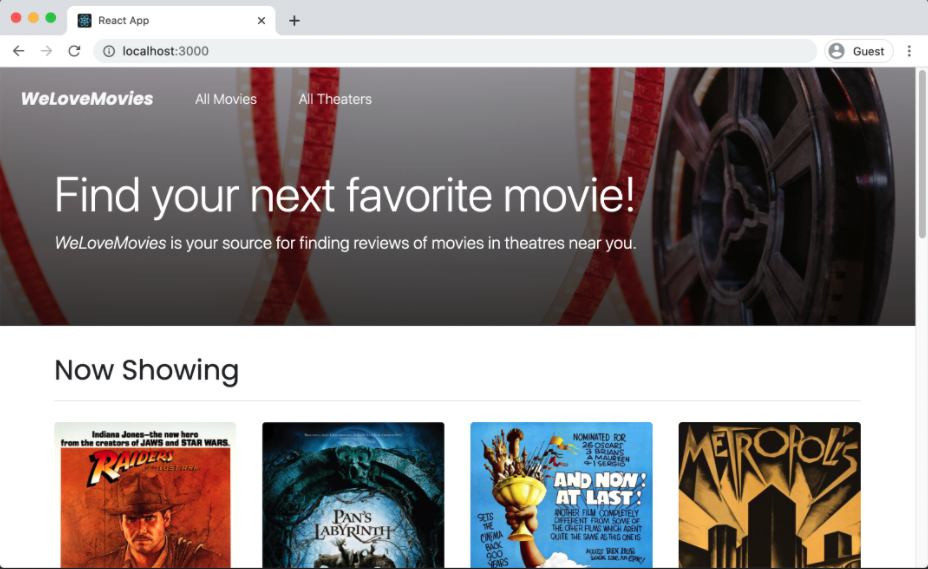Click the 'Find your next favorite movie!' headline
The height and width of the screenshot is (569, 928).
click(344, 195)
